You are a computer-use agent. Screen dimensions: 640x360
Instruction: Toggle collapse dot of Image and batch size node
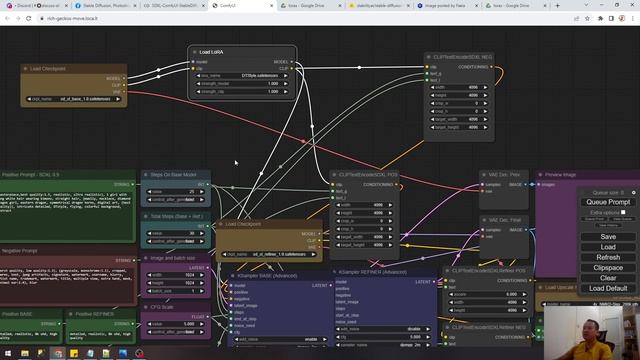click(x=146, y=258)
